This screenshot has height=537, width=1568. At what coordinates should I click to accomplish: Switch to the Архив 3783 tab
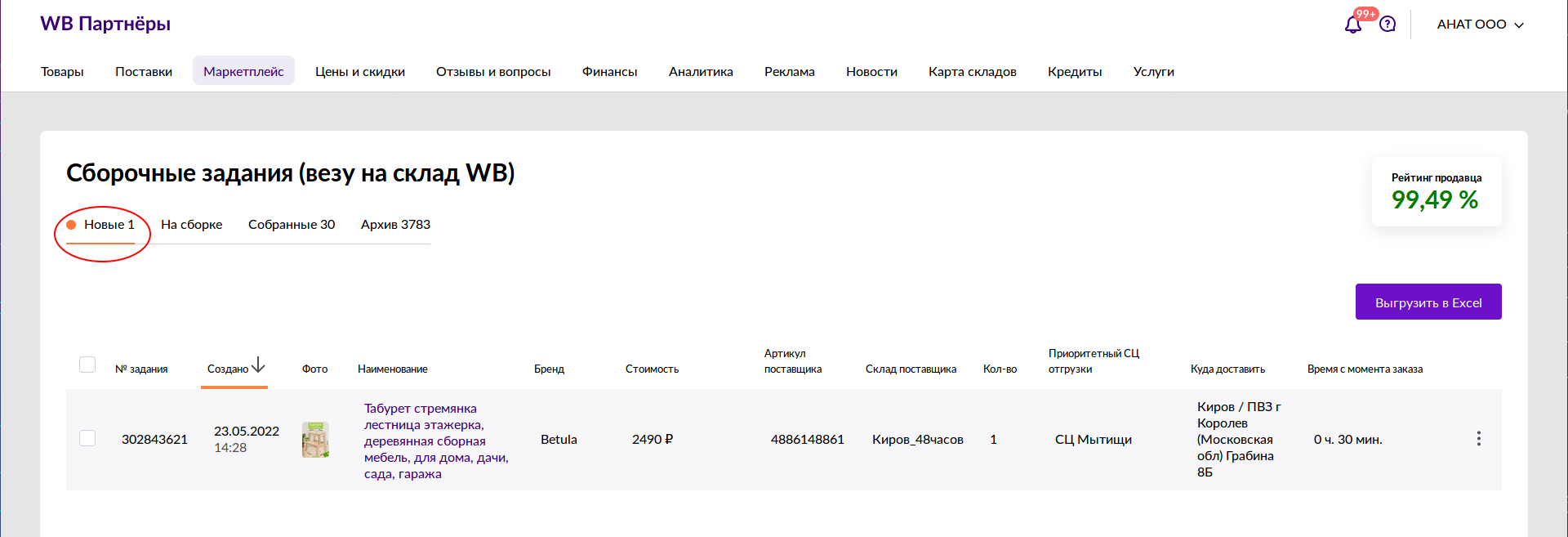pyautogui.click(x=395, y=225)
